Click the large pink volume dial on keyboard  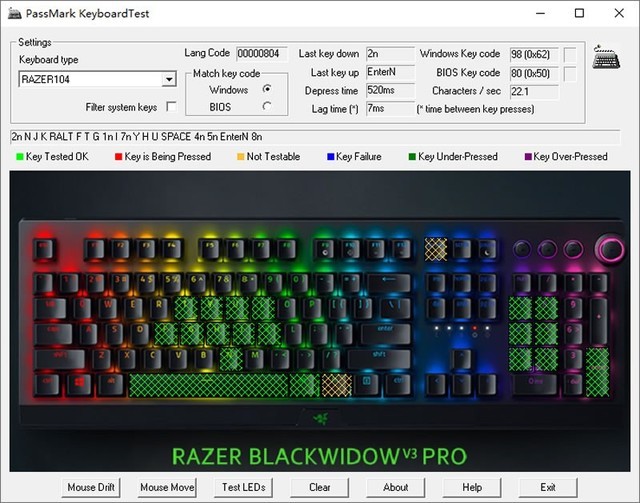coord(610,249)
